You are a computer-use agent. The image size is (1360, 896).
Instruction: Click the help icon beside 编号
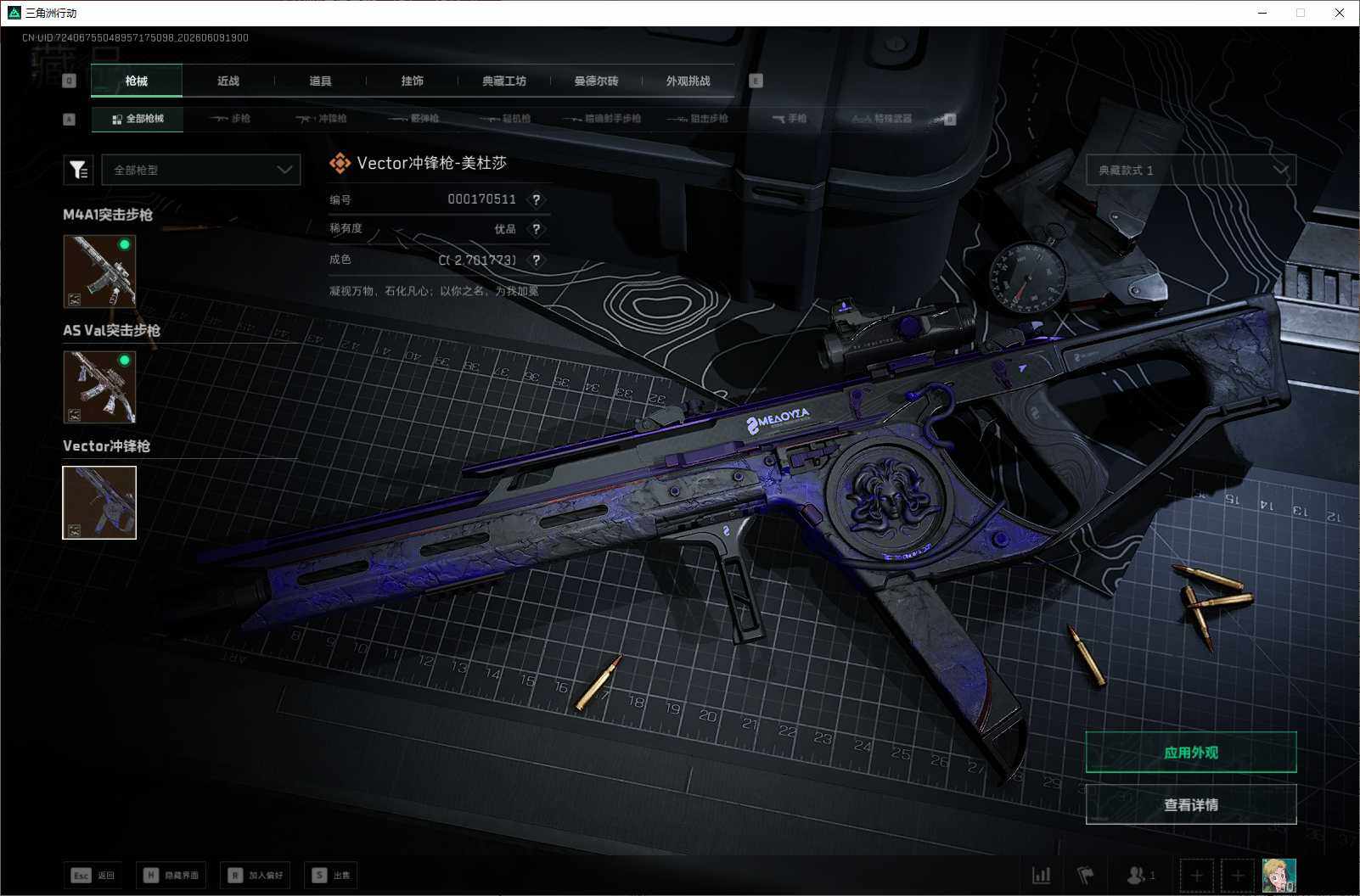point(536,199)
